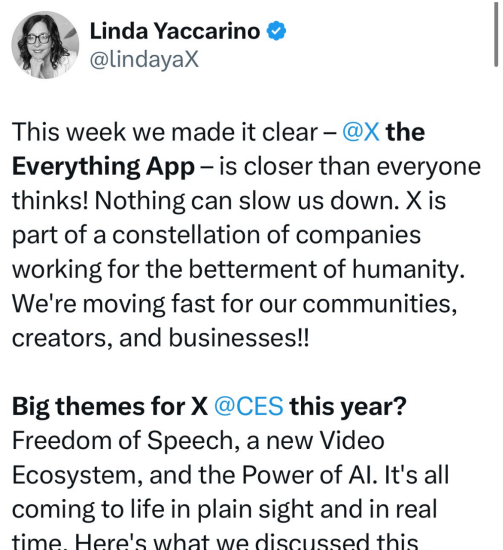Click the 'This week we made it clear' line

tap(165, 132)
